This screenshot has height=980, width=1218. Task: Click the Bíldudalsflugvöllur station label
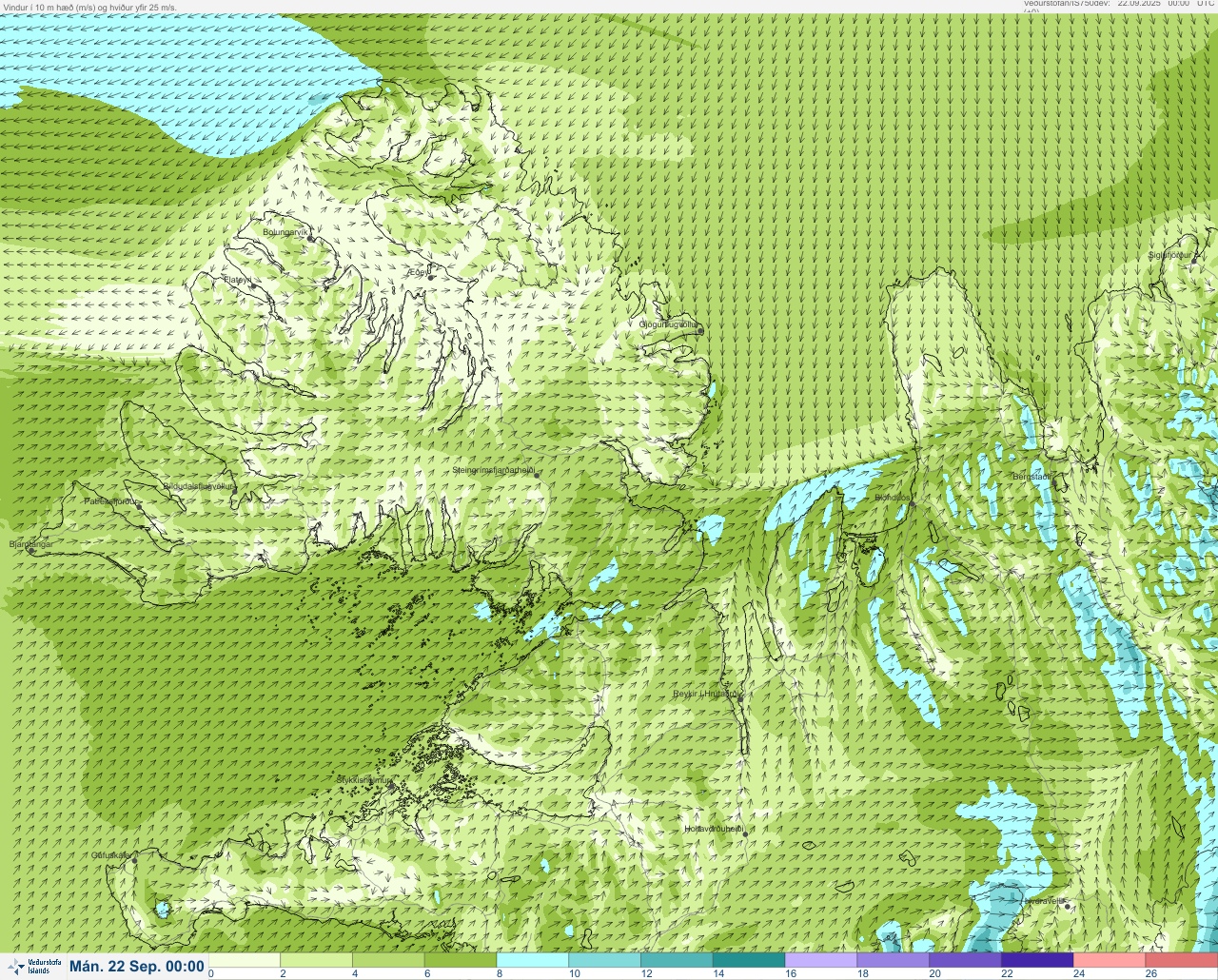click(x=197, y=485)
